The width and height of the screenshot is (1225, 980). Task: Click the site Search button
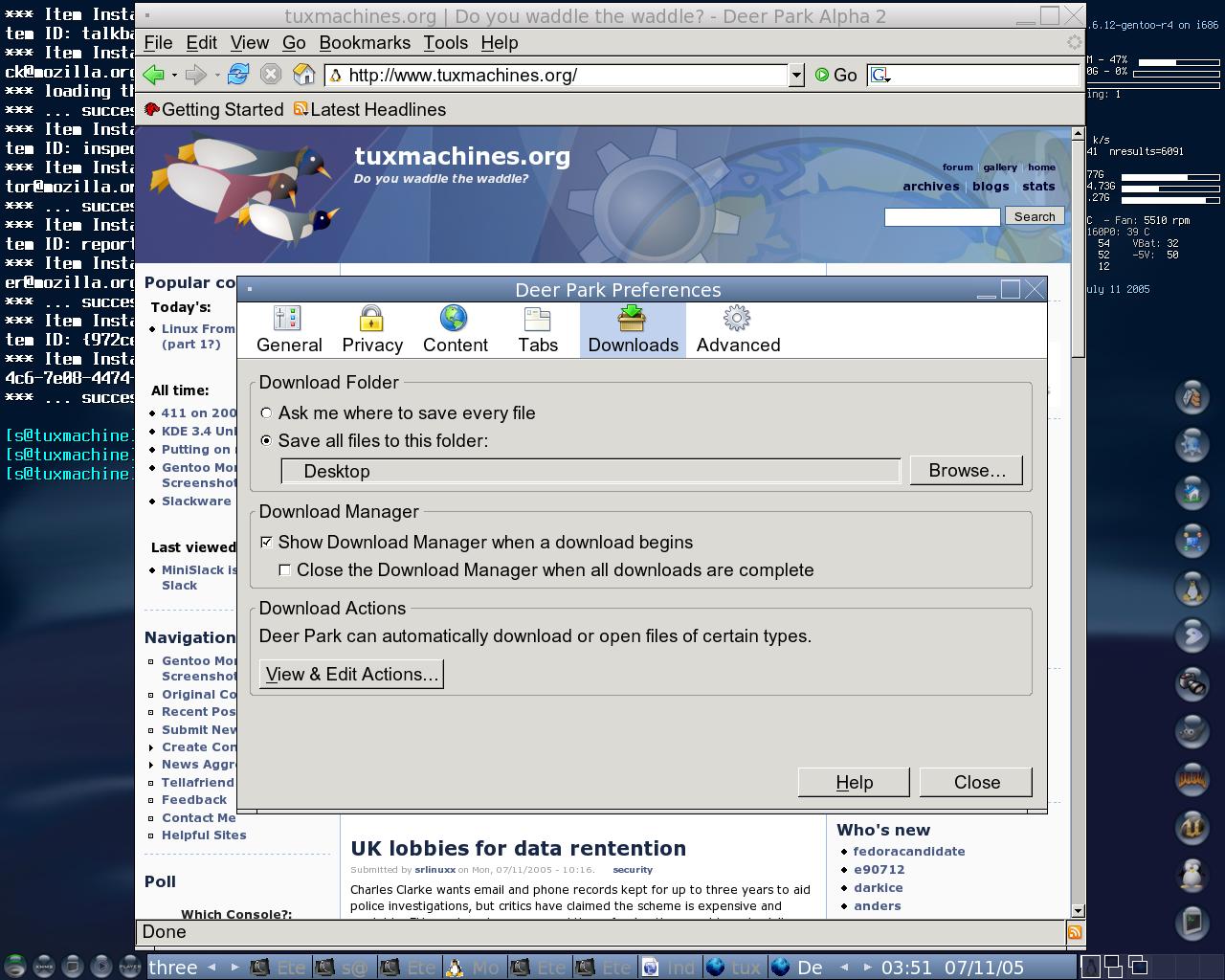coord(1035,217)
